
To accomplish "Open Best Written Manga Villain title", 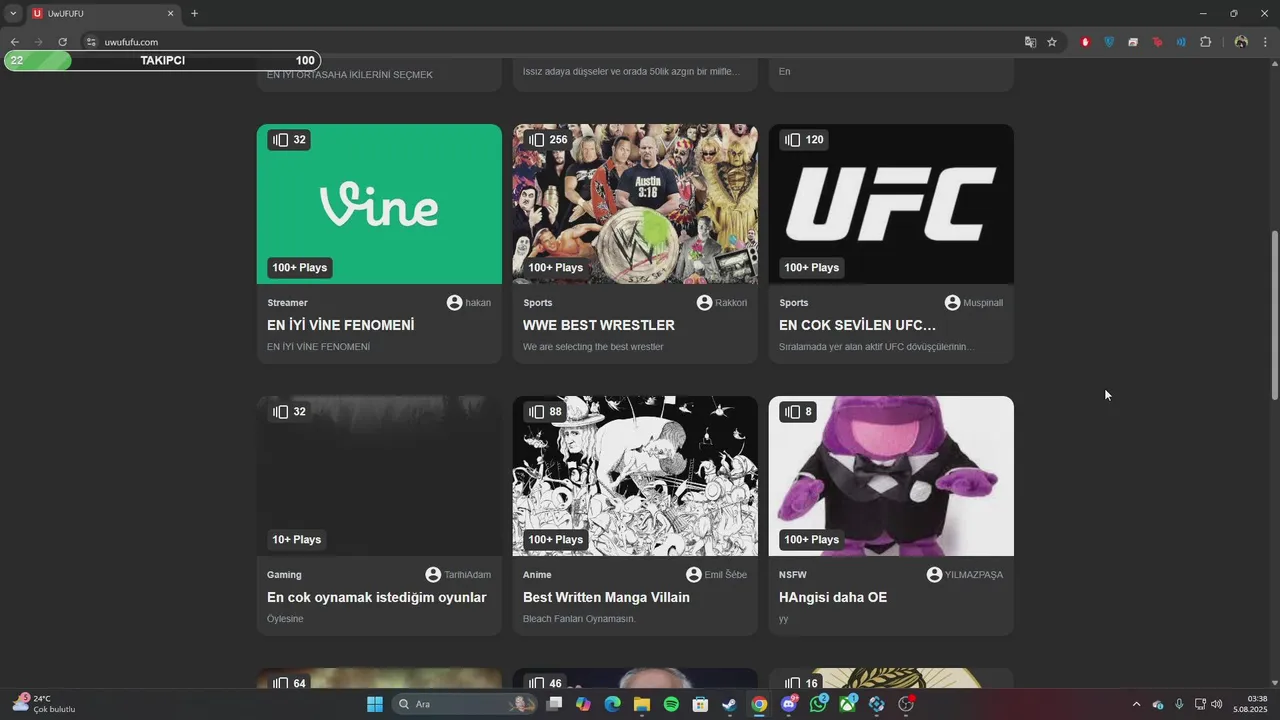I will pos(606,597).
